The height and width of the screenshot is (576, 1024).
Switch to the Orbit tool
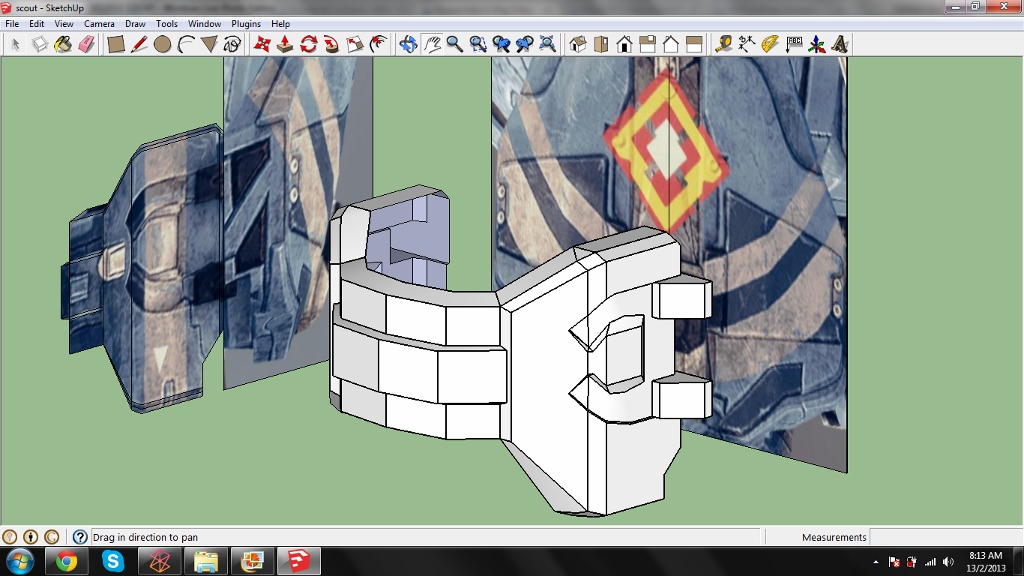coord(408,44)
